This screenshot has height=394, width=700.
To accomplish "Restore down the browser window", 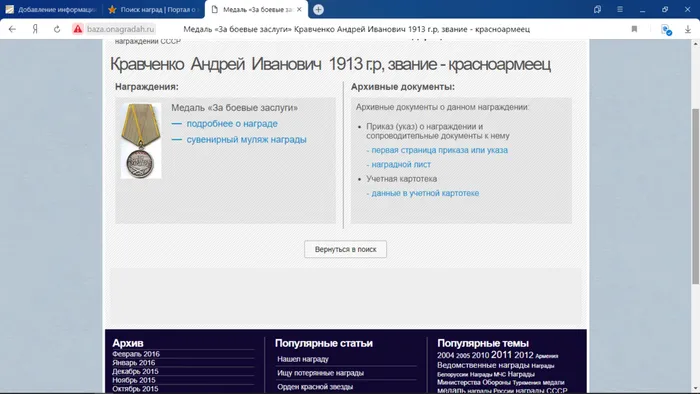I will point(665,9).
